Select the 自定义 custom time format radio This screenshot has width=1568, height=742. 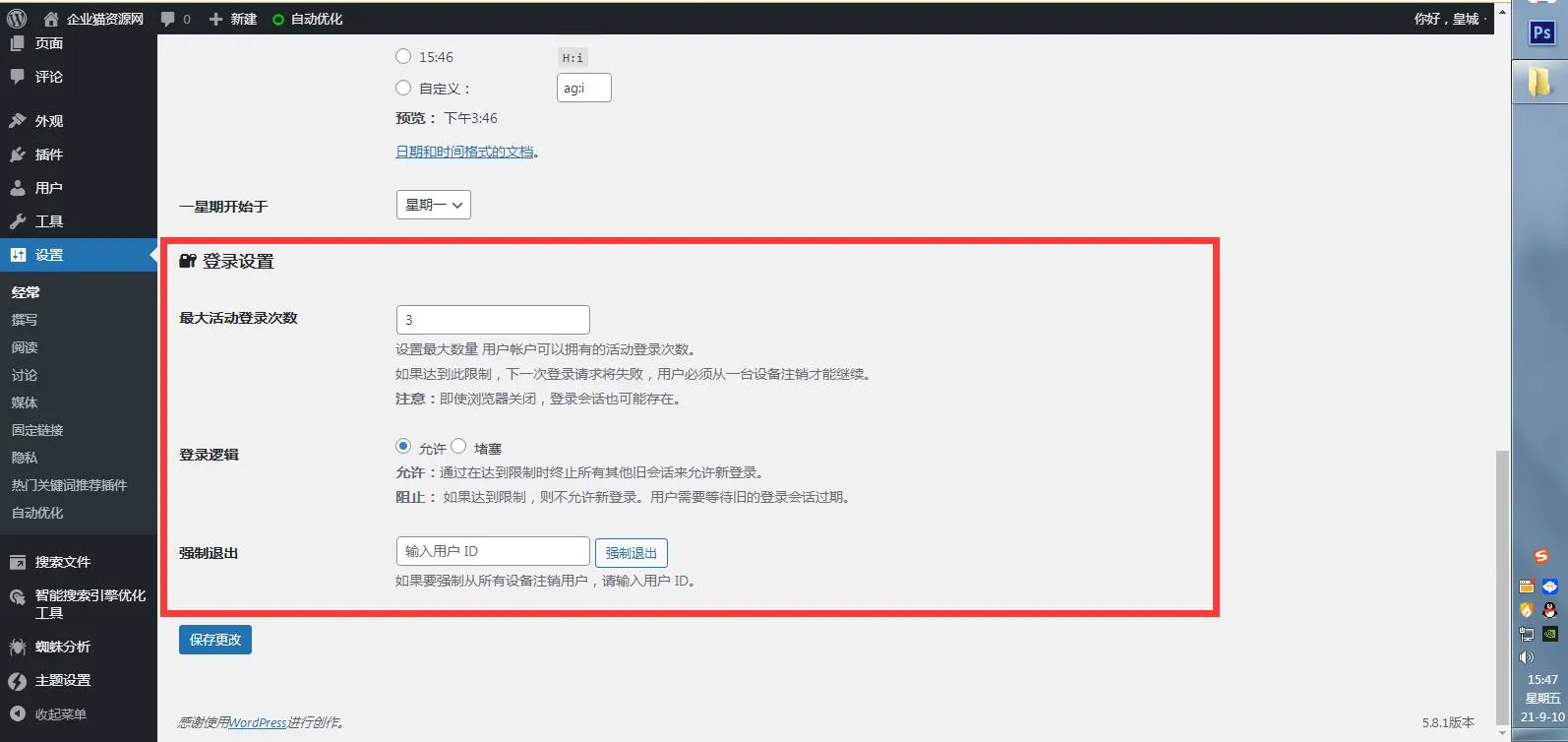(x=403, y=88)
